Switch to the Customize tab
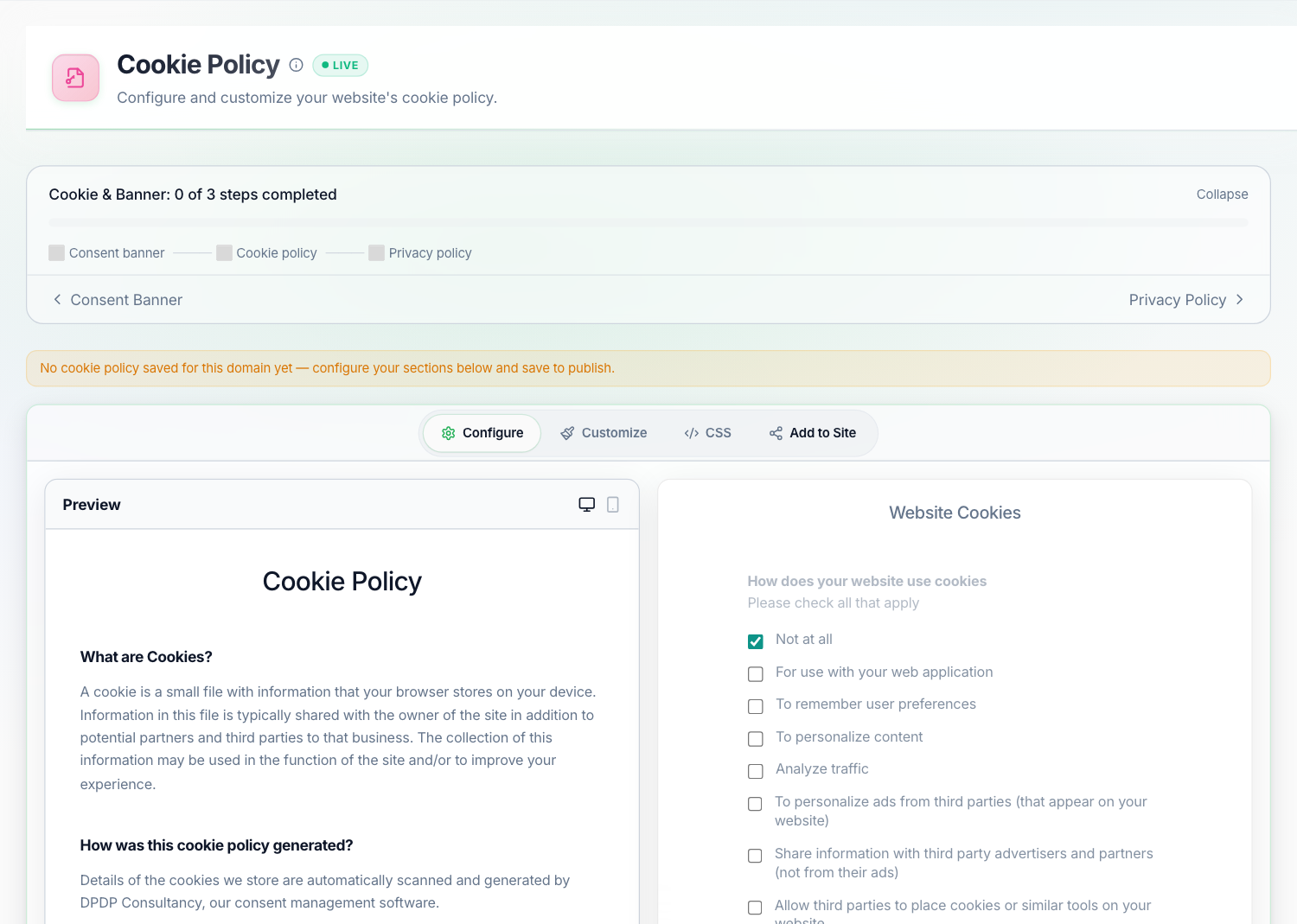The width and height of the screenshot is (1297, 924). tap(604, 433)
